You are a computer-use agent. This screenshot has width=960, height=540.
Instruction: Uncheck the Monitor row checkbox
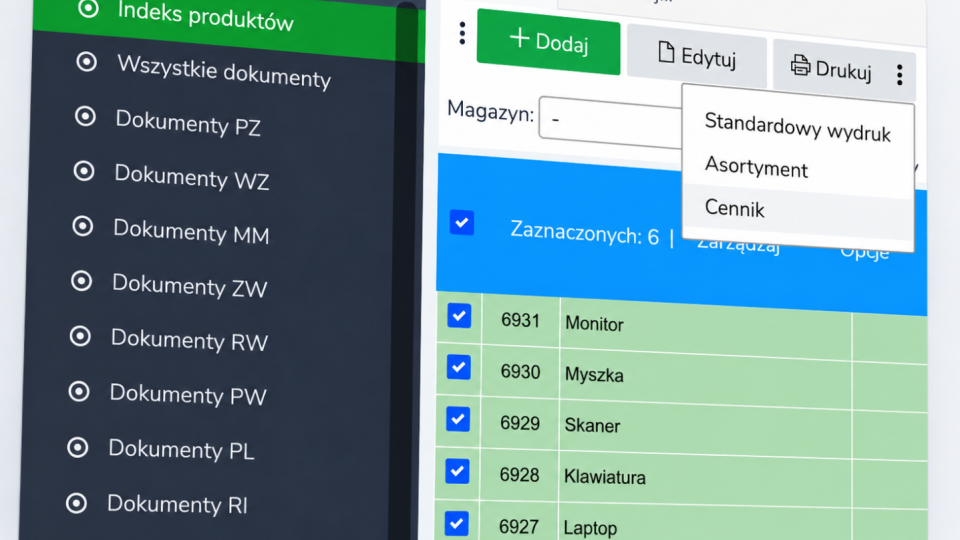click(459, 316)
